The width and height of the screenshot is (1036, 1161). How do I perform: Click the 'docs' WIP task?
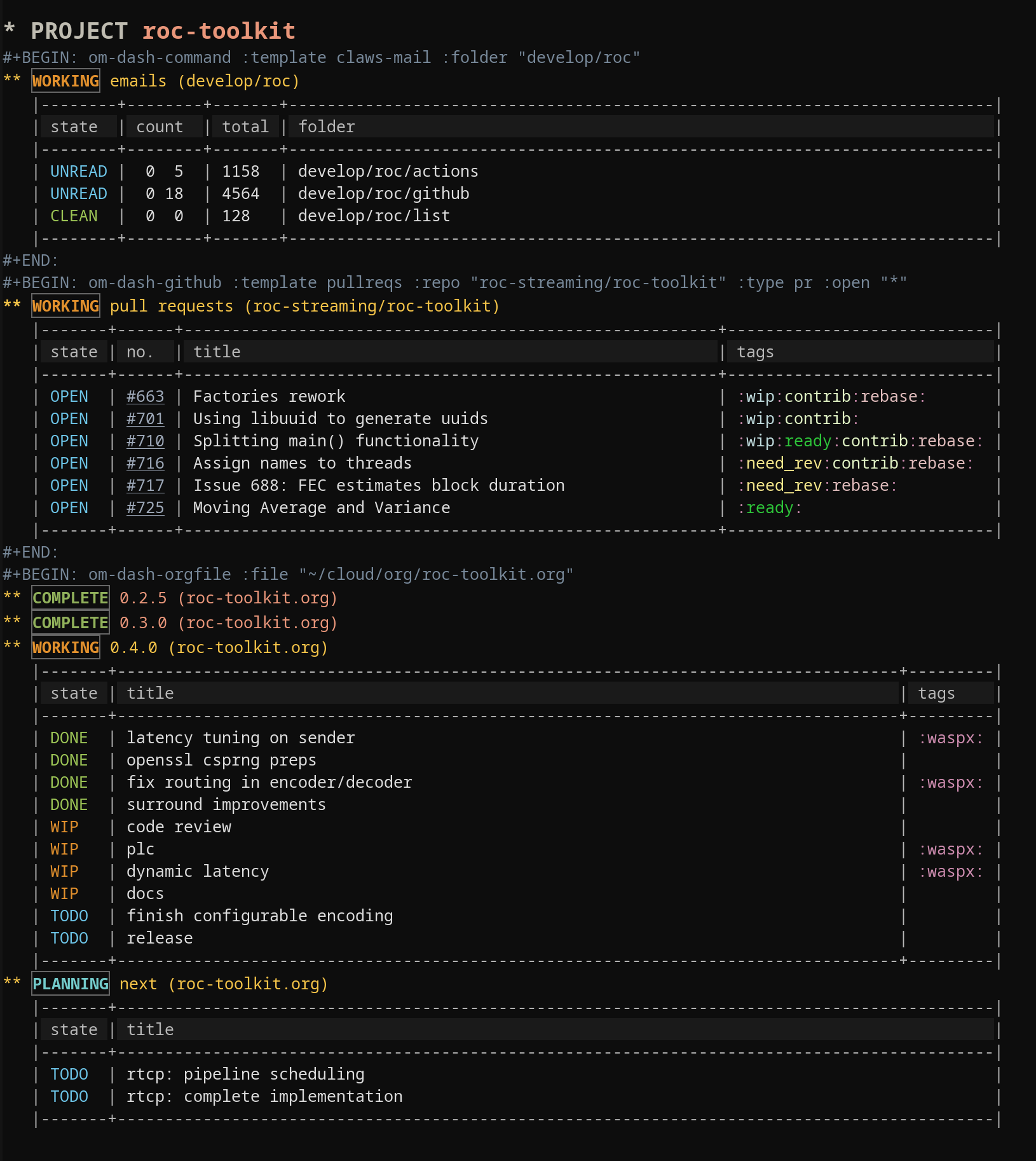[x=145, y=894]
